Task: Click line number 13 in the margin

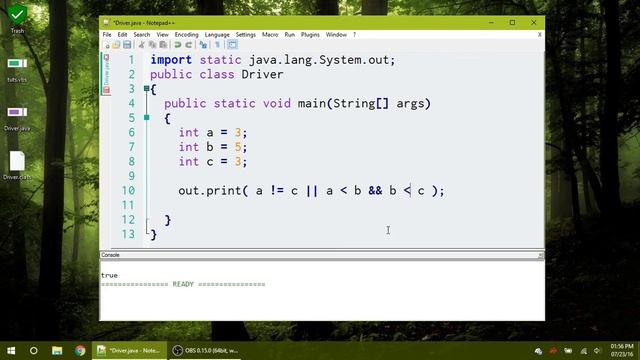Action: point(128,234)
